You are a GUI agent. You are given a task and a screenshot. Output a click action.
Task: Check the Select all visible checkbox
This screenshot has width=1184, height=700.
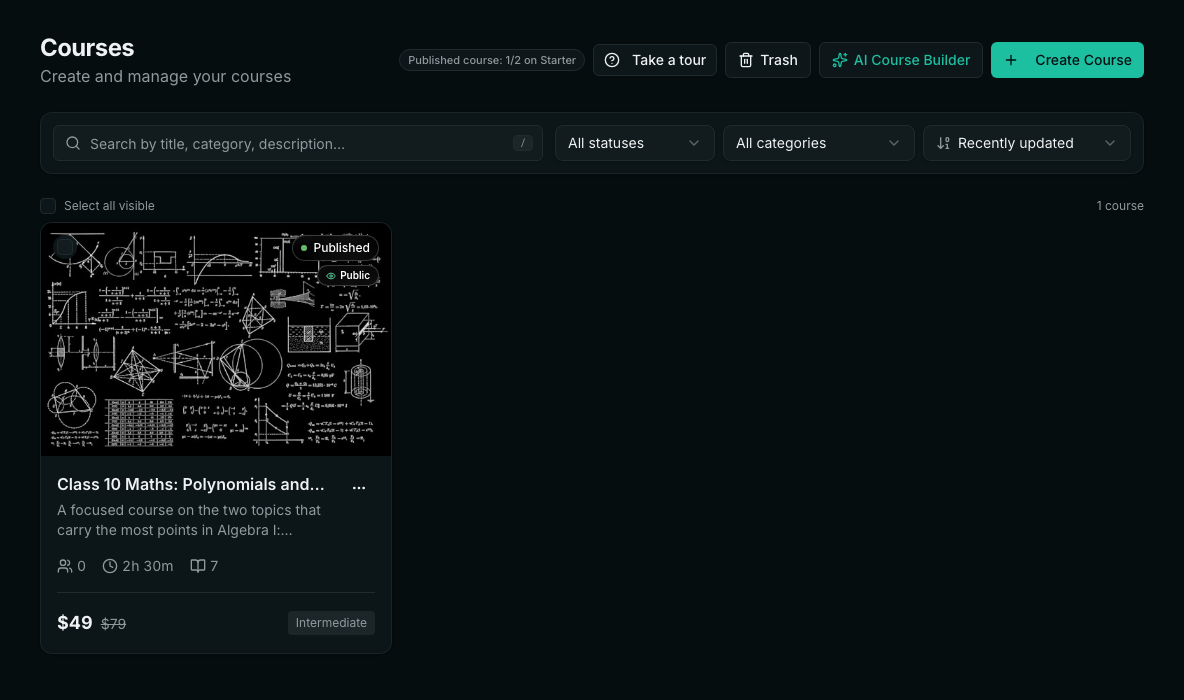pos(48,206)
